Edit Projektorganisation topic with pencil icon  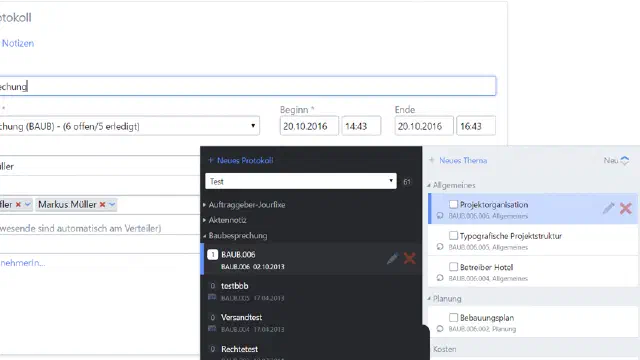pyautogui.click(x=608, y=208)
